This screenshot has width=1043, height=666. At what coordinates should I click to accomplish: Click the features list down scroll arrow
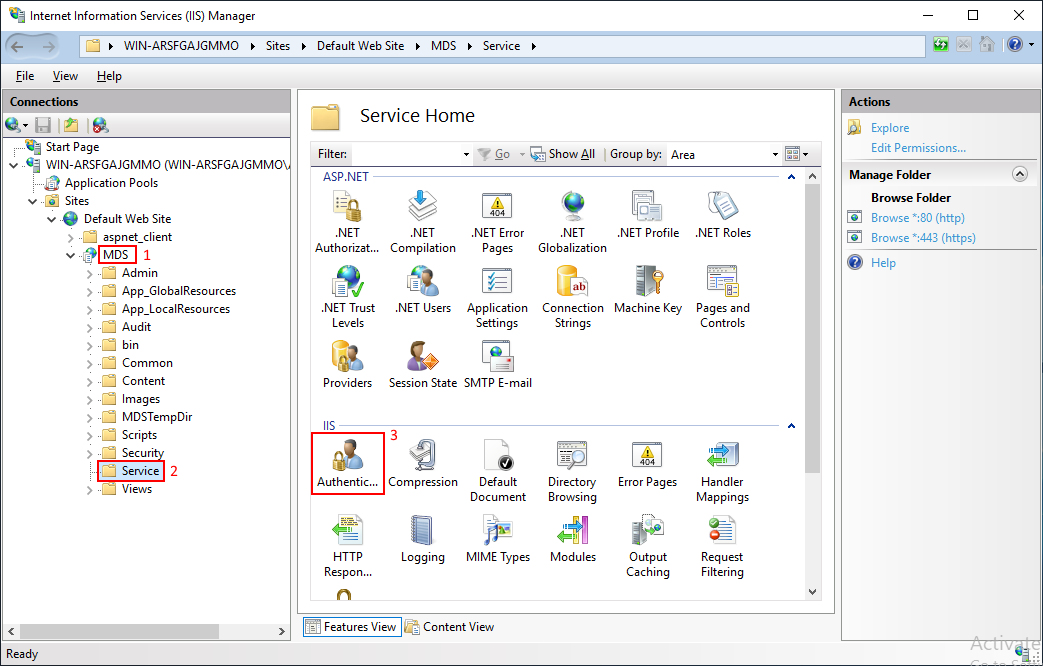[x=812, y=591]
